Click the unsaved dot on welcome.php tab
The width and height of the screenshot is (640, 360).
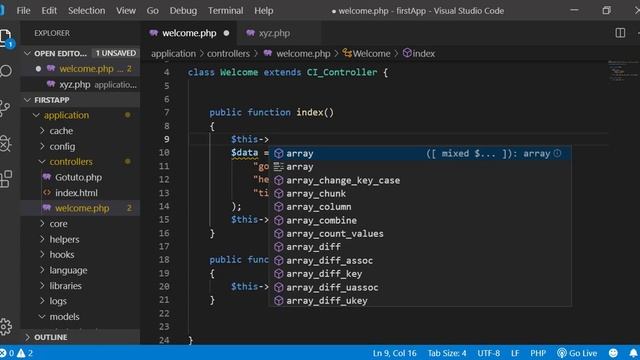pyautogui.click(x=226, y=33)
